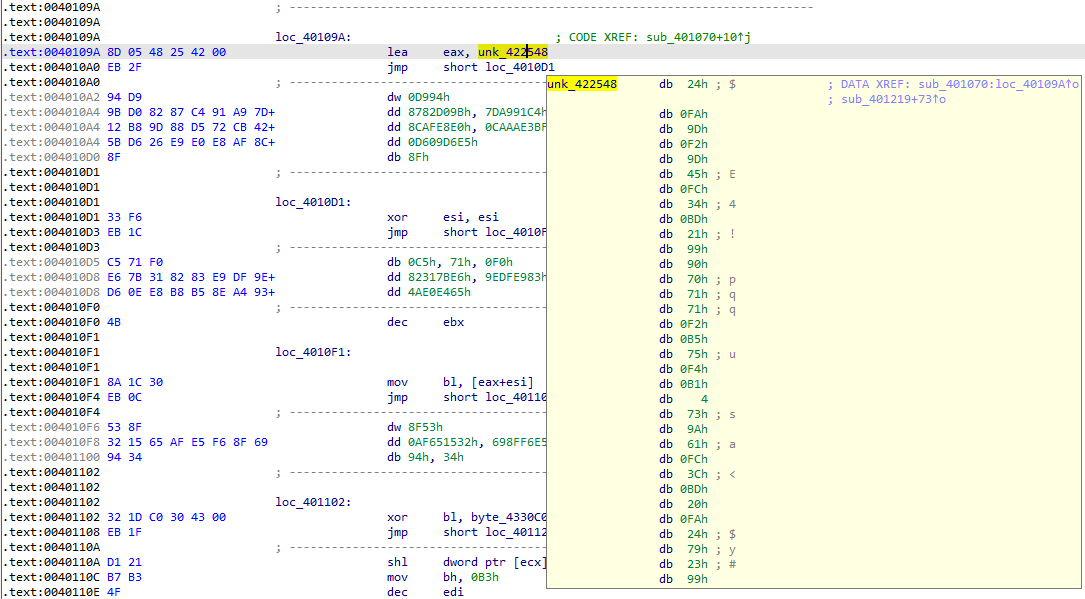Follow byte_4330C0 reference in xor bl

(509, 517)
